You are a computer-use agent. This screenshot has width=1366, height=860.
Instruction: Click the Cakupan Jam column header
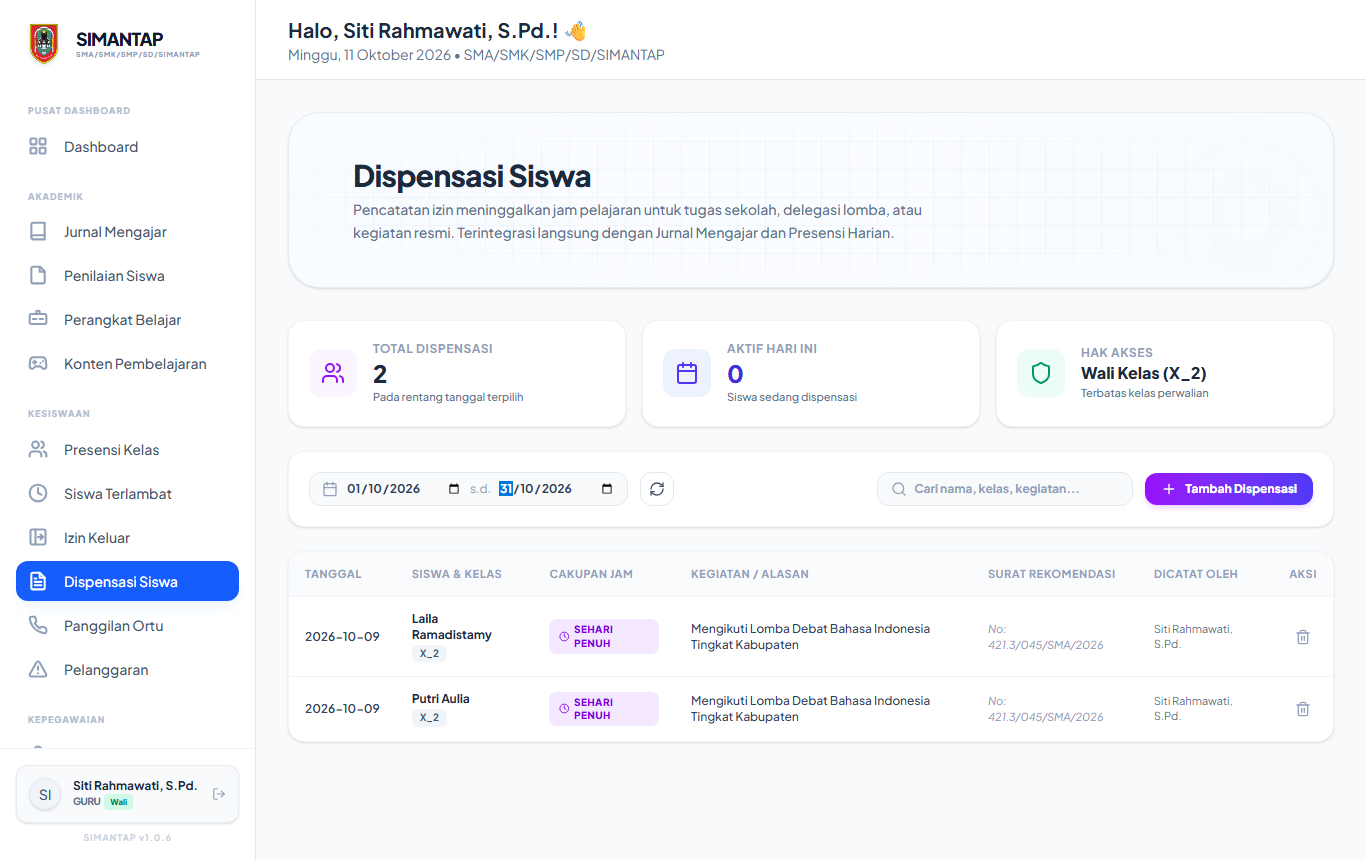pyautogui.click(x=591, y=574)
